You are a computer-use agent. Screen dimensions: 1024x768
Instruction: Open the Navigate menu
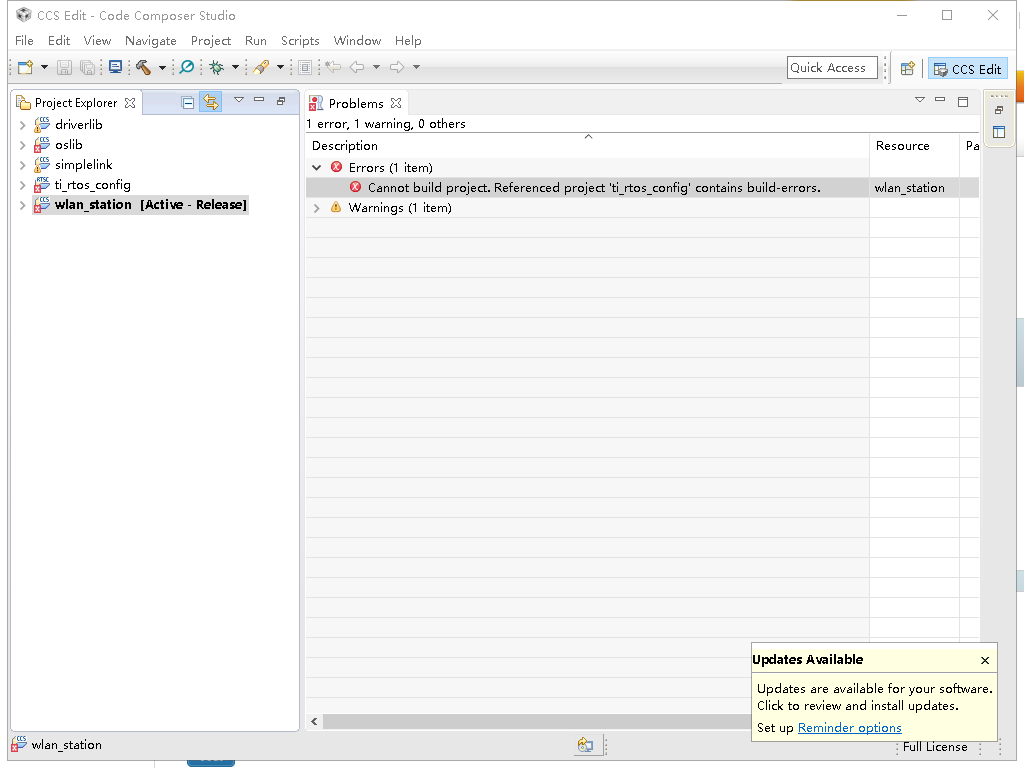[151, 40]
